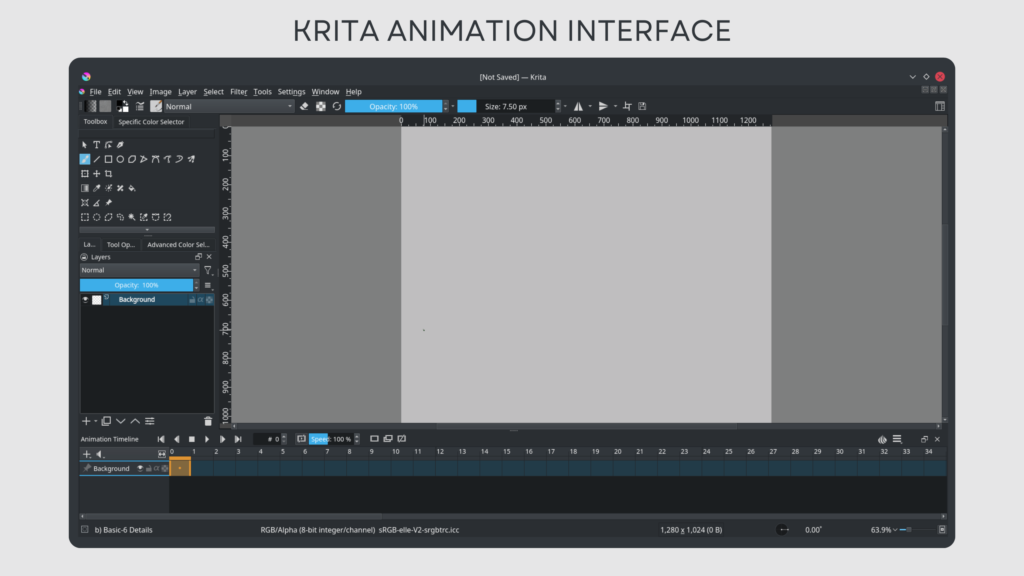Open the toolbar blending mode dropdown

click(229, 106)
